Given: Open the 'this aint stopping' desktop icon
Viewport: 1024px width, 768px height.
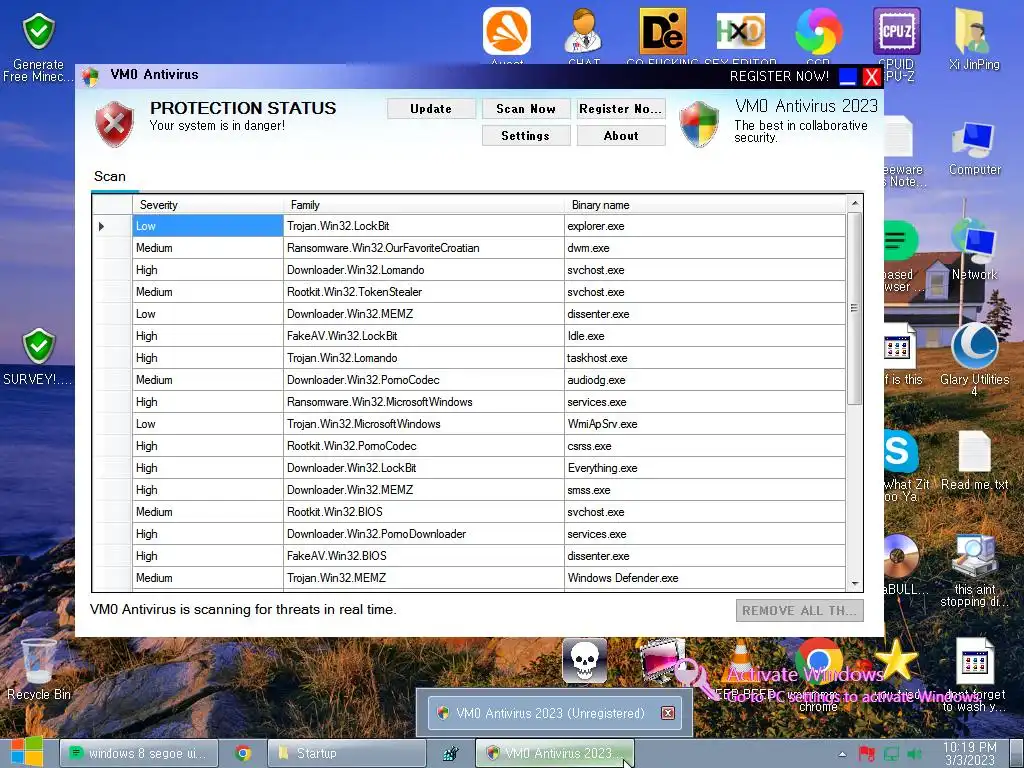Looking at the screenshot, I should tap(974, 557).
